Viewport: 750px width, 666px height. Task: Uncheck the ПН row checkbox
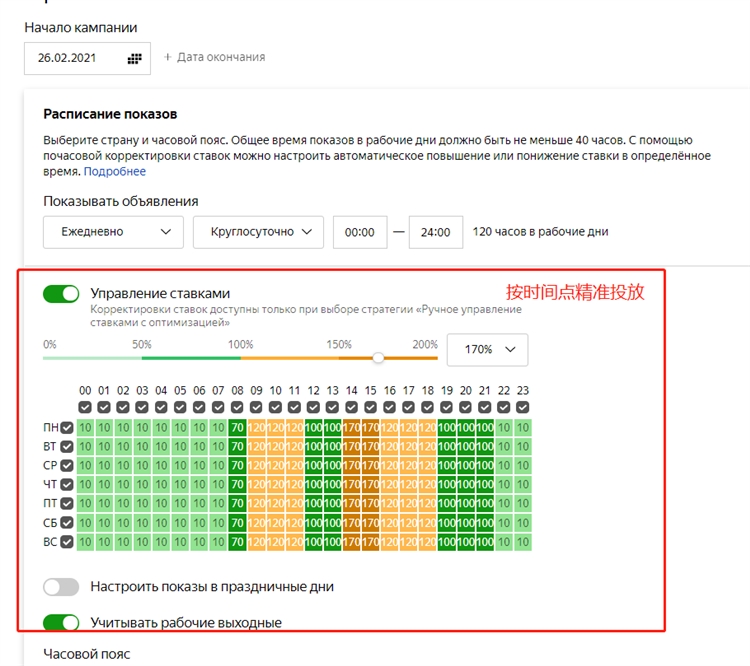point(67,427)
